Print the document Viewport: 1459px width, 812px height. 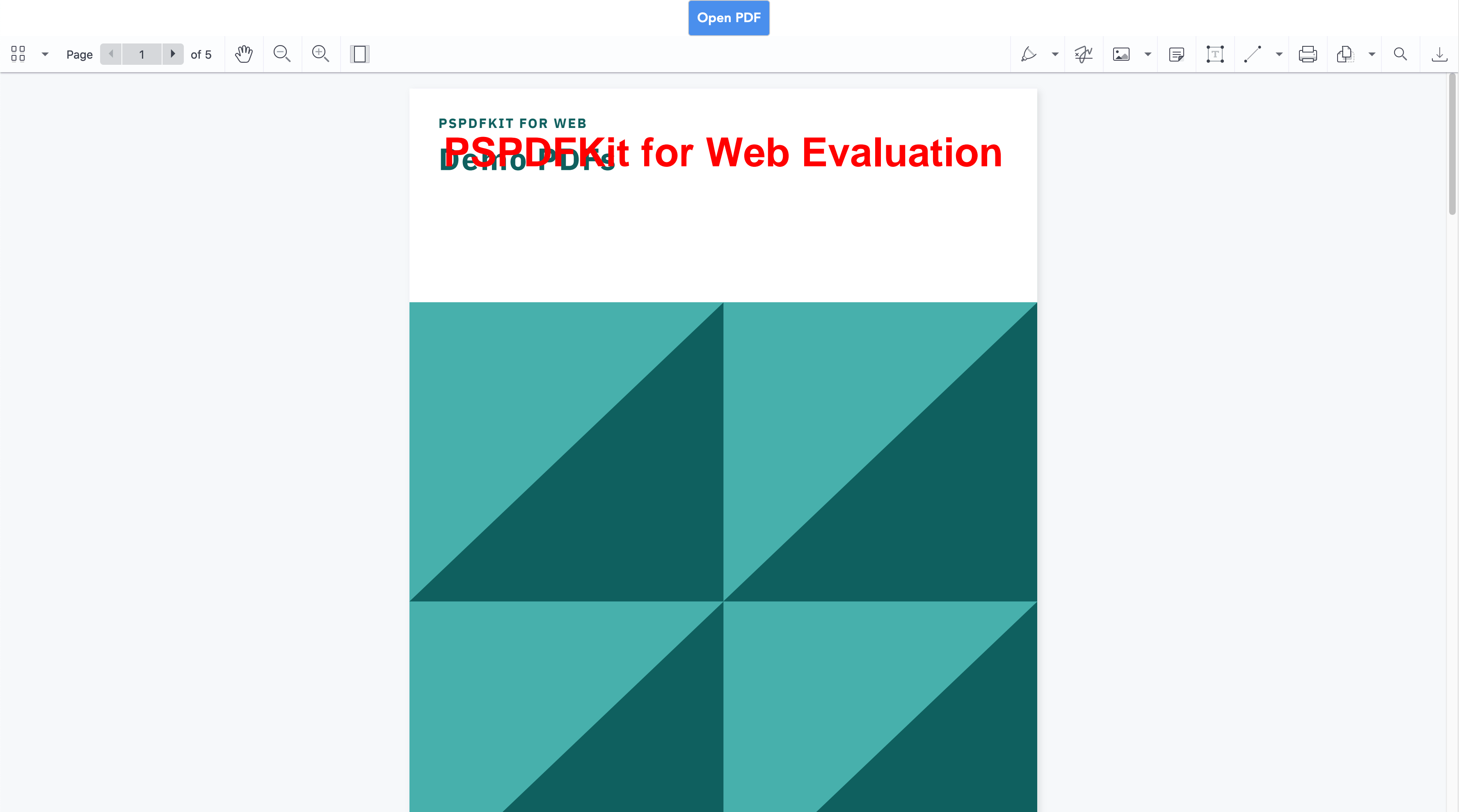(1308, 54)
